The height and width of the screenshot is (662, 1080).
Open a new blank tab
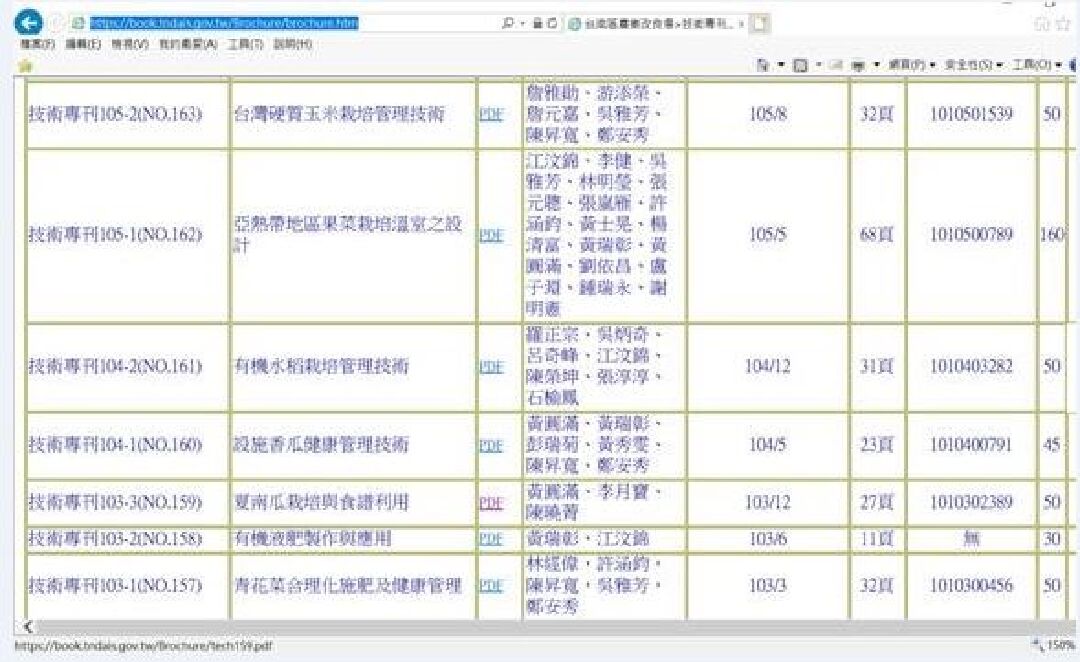point(759,23)
